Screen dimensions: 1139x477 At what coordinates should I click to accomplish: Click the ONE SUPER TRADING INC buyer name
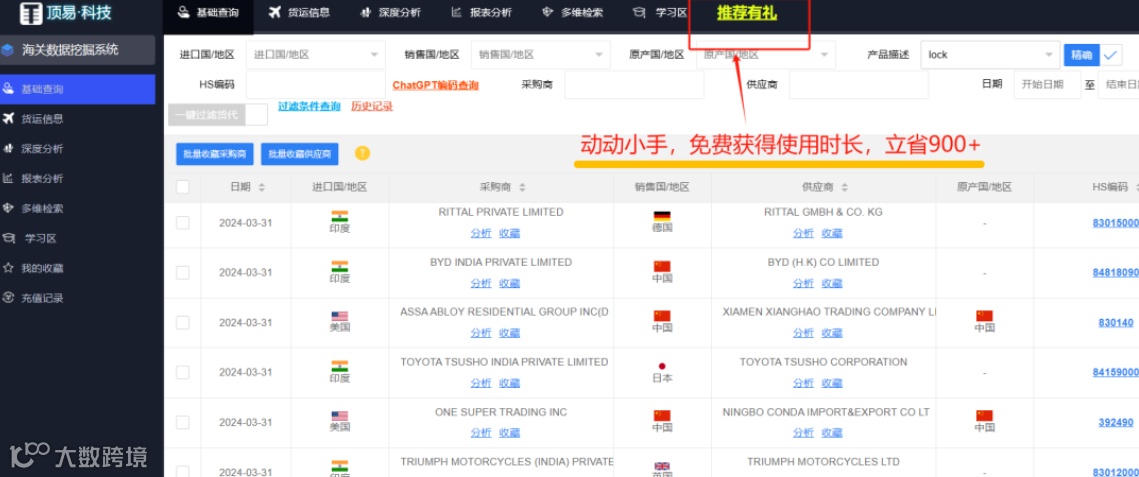(x=500, y=412)
